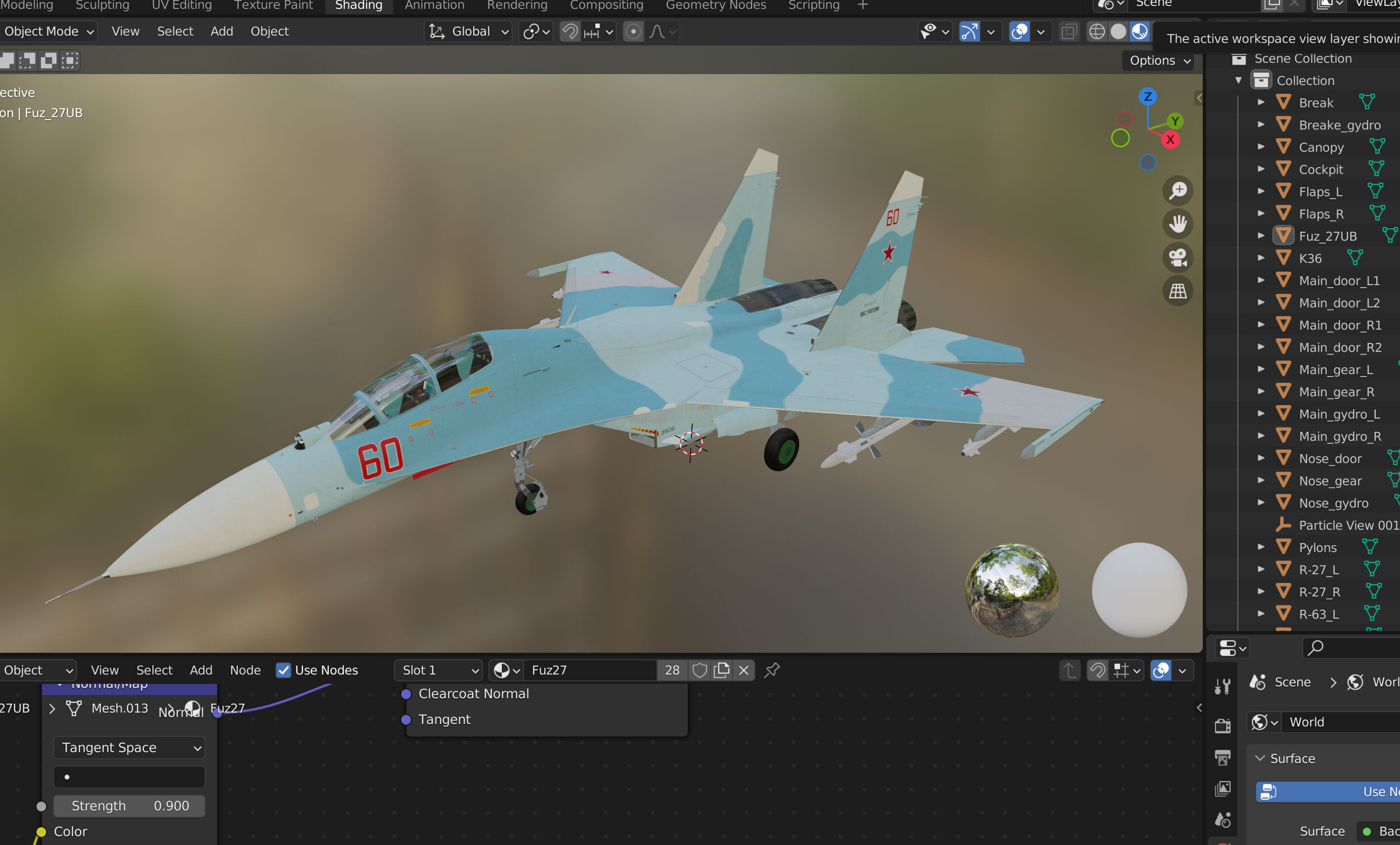Click the green Y axis gizmo ball

click(1175, 121)
